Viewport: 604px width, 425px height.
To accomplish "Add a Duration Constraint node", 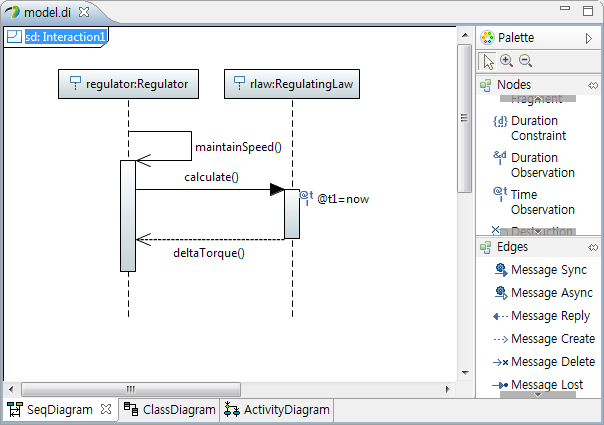I will pyautogui.click(x=537, y=128).
